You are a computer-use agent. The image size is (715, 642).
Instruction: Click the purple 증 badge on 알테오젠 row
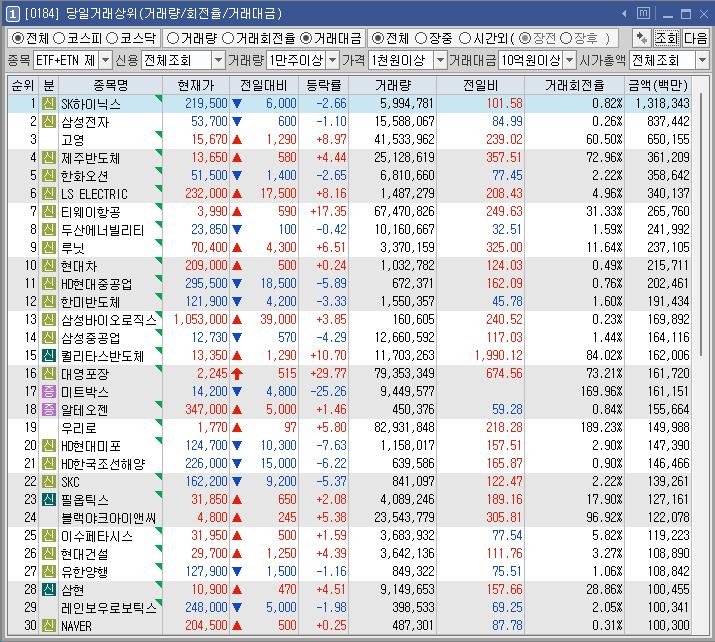coord(49,409)
